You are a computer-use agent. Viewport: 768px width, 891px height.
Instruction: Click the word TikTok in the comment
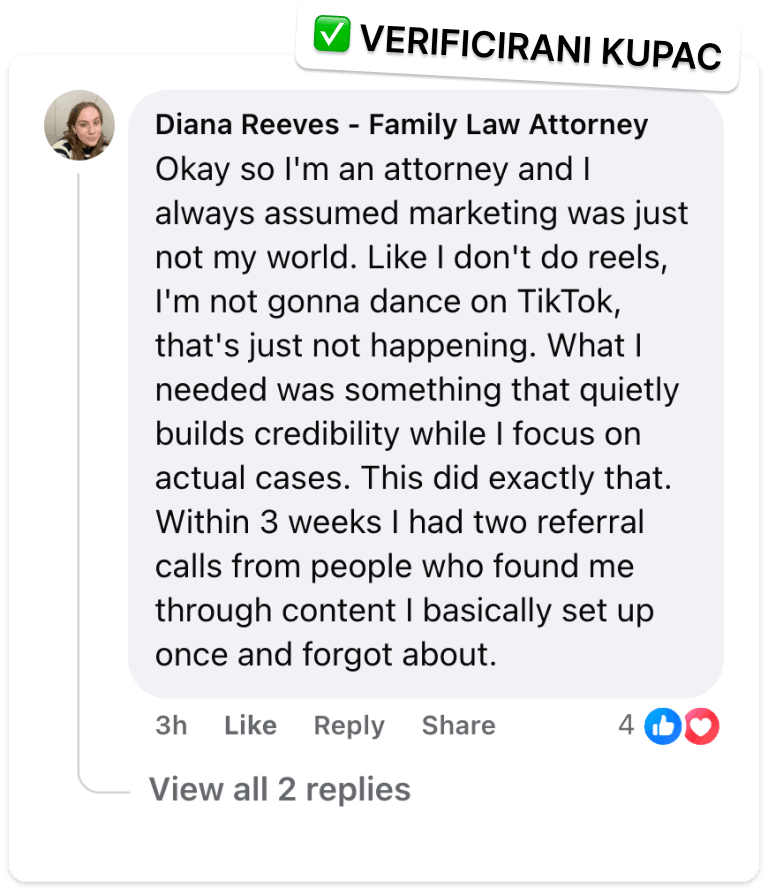569,301
